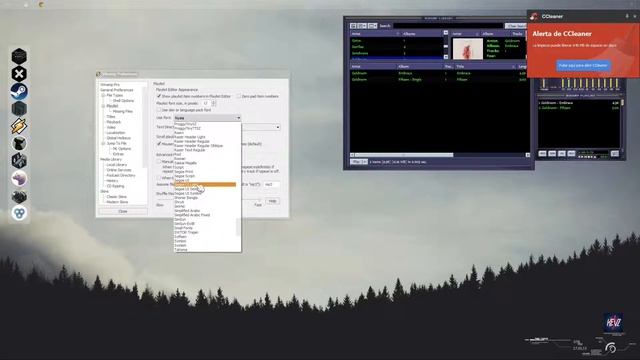640x360 pixels.
Task: Click the REM button in Winamp playlist
Action: [552, 153]
